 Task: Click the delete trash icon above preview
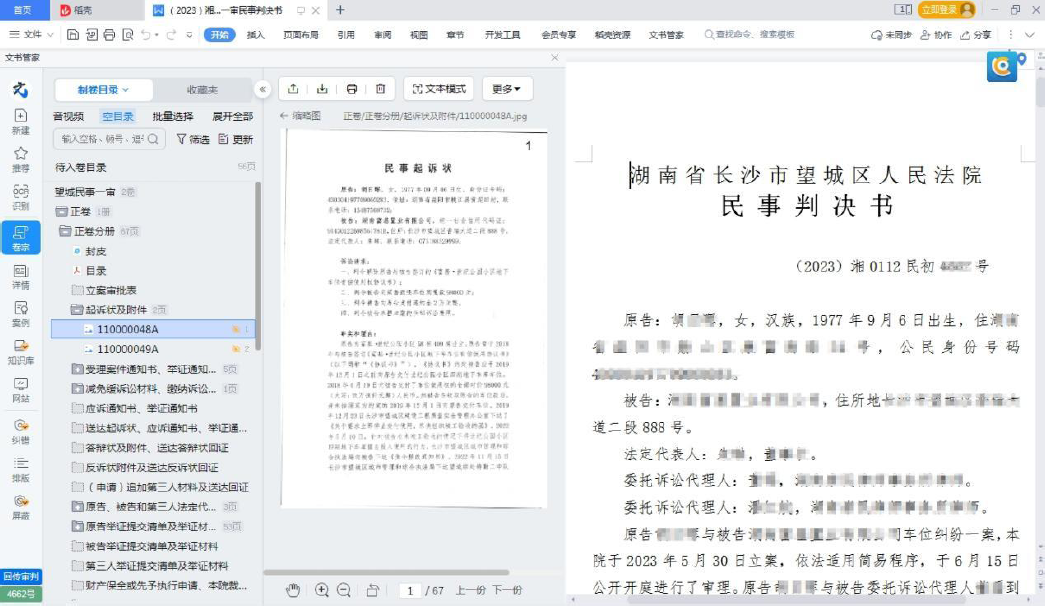point(380,89)
